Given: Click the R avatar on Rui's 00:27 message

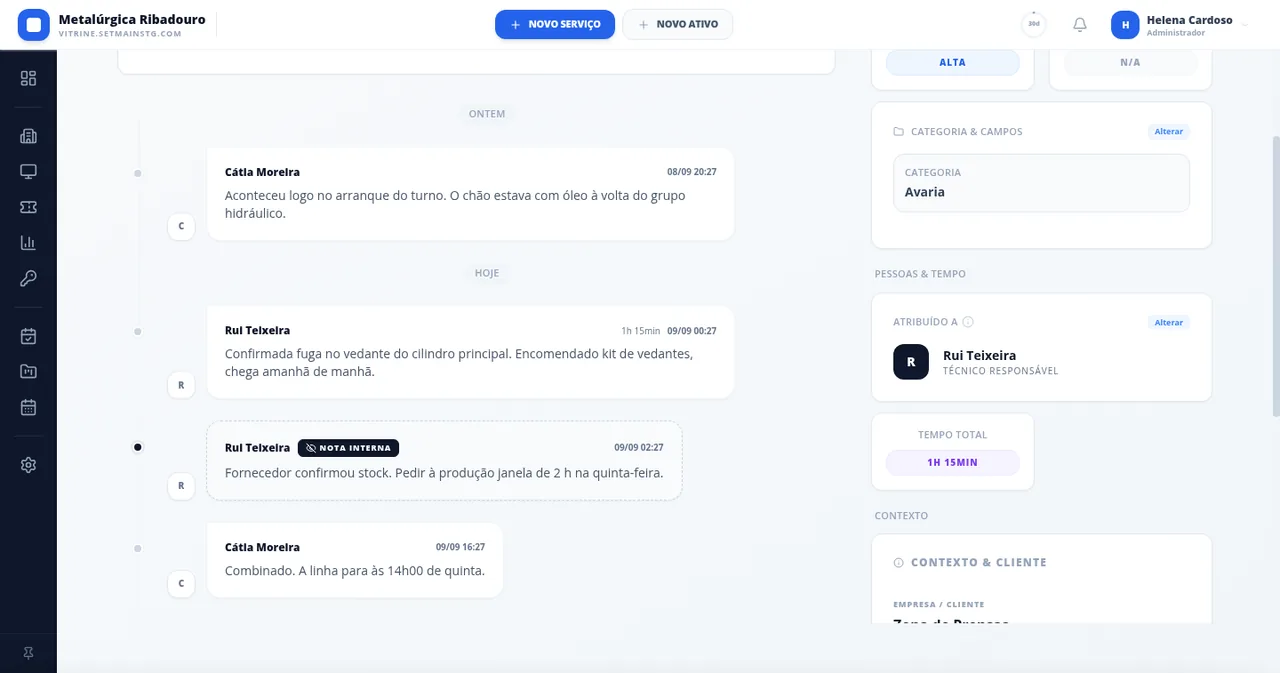Looking at the screenshot, I should coord(181,384).
